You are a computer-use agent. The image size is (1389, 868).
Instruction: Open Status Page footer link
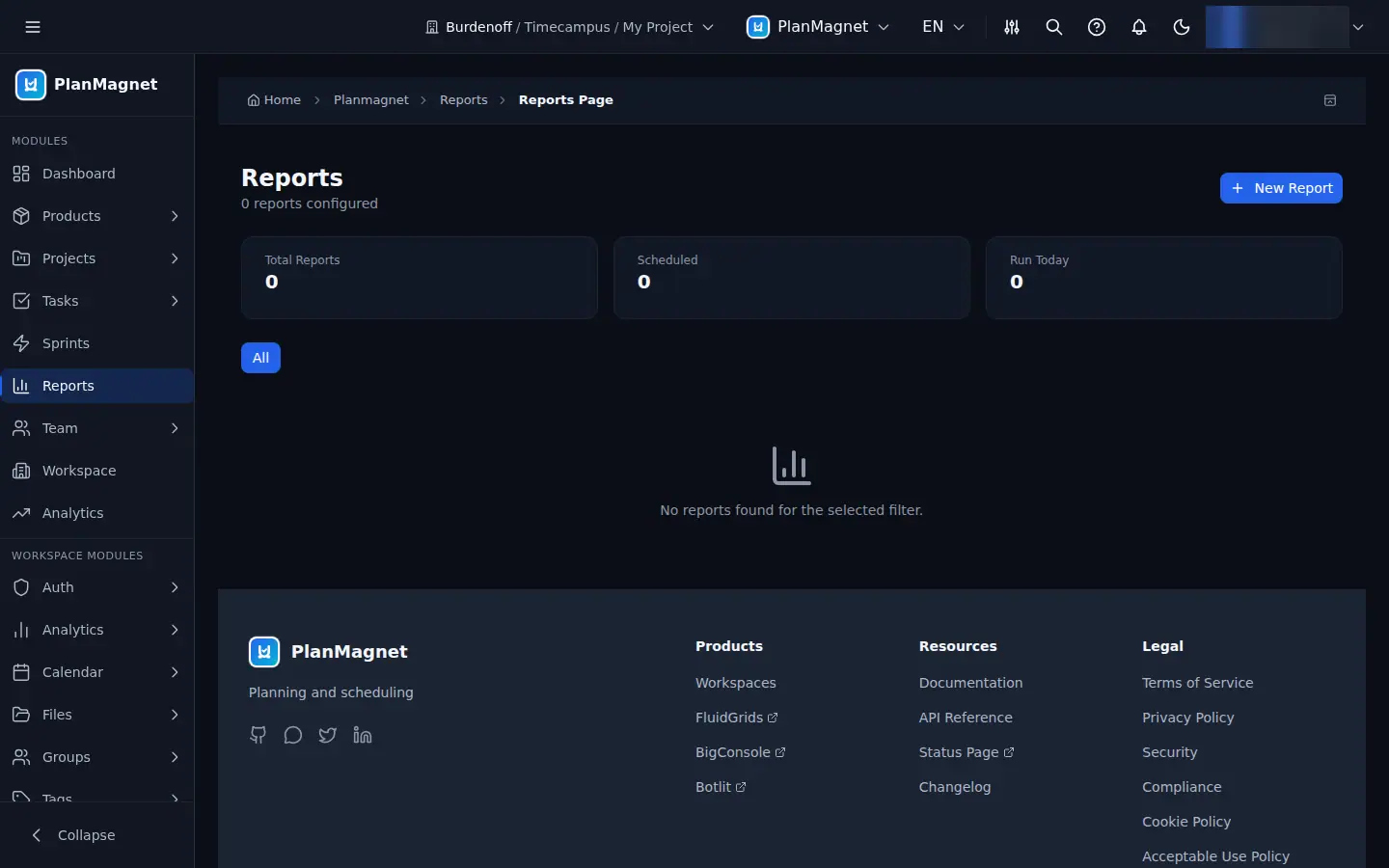(967, 752)
